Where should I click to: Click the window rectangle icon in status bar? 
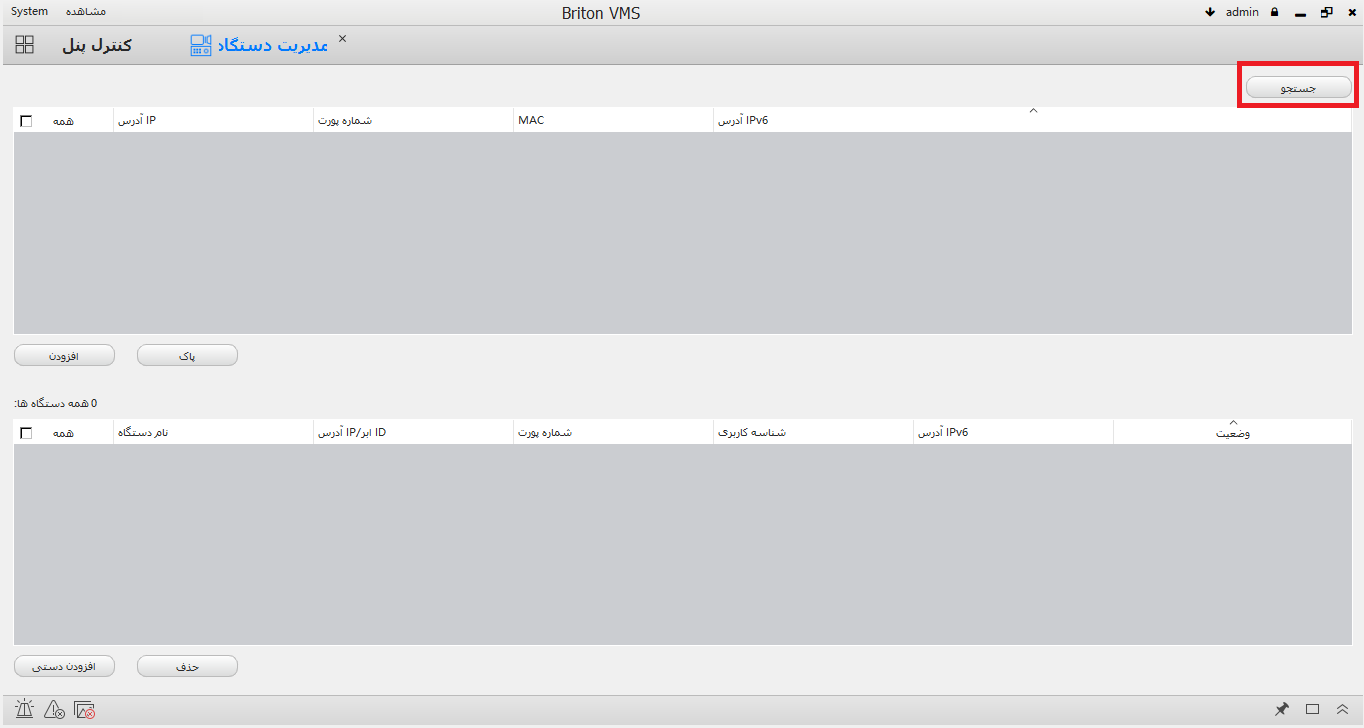tap(1313, 709)
